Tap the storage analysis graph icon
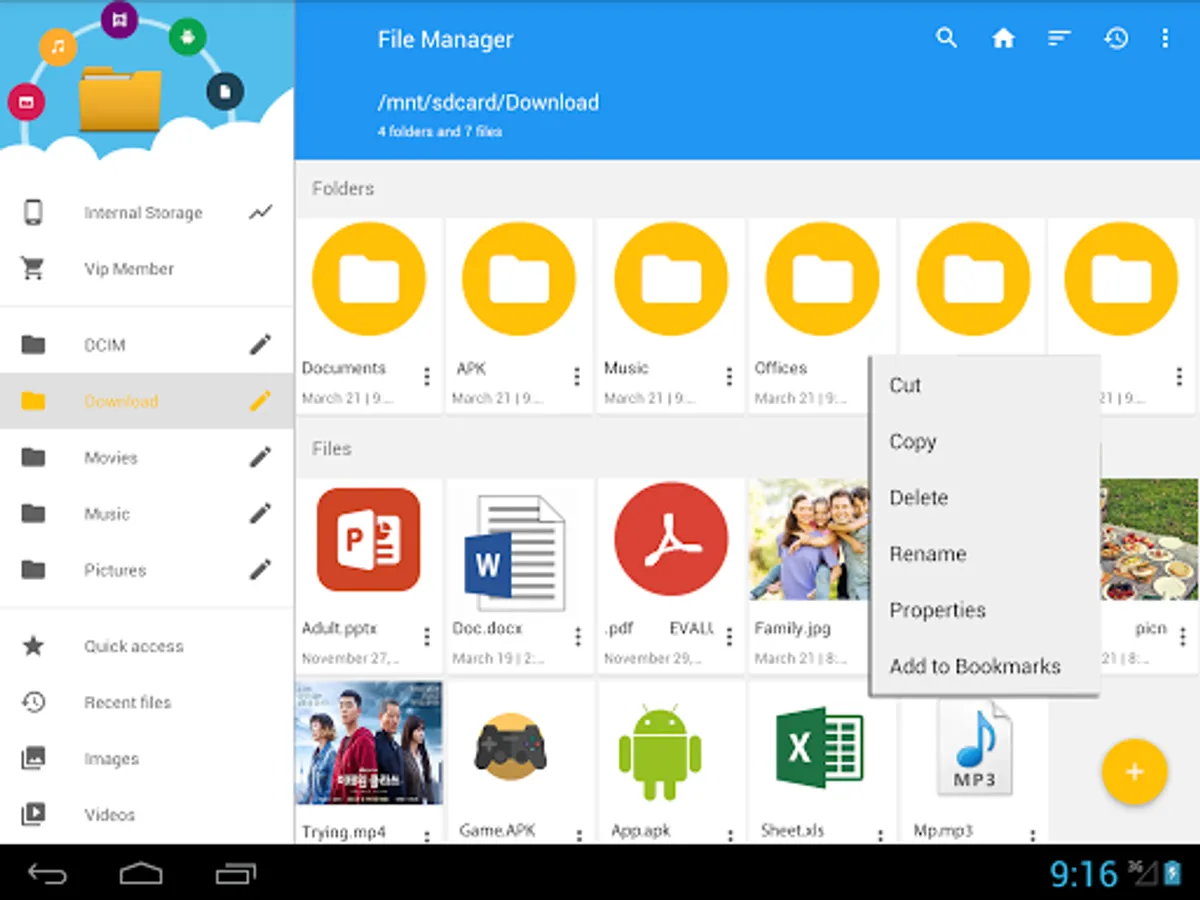The height and width of the screenshot is (900, 1200). point(261,212)
